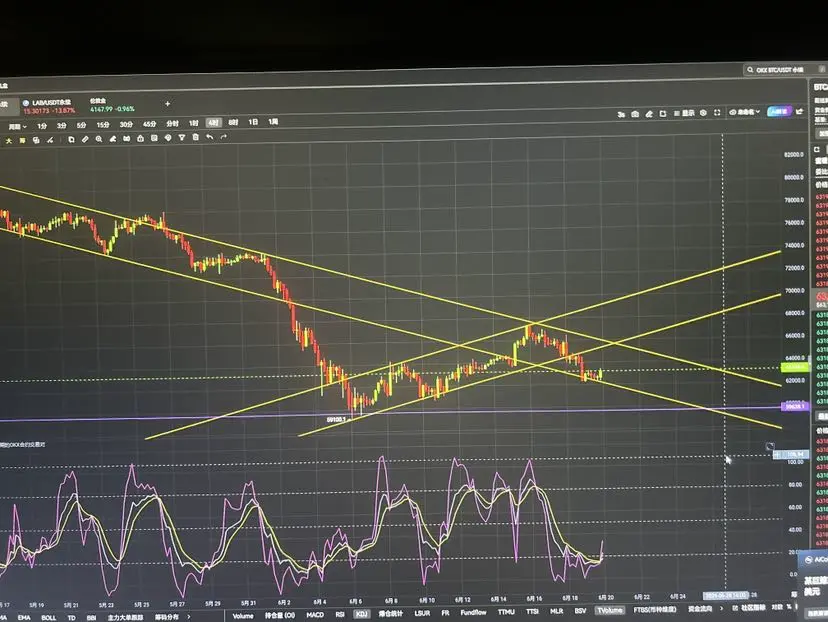Activate the zoom magnifier tool
Screen dimensions: 828x622
pos(99,139)
